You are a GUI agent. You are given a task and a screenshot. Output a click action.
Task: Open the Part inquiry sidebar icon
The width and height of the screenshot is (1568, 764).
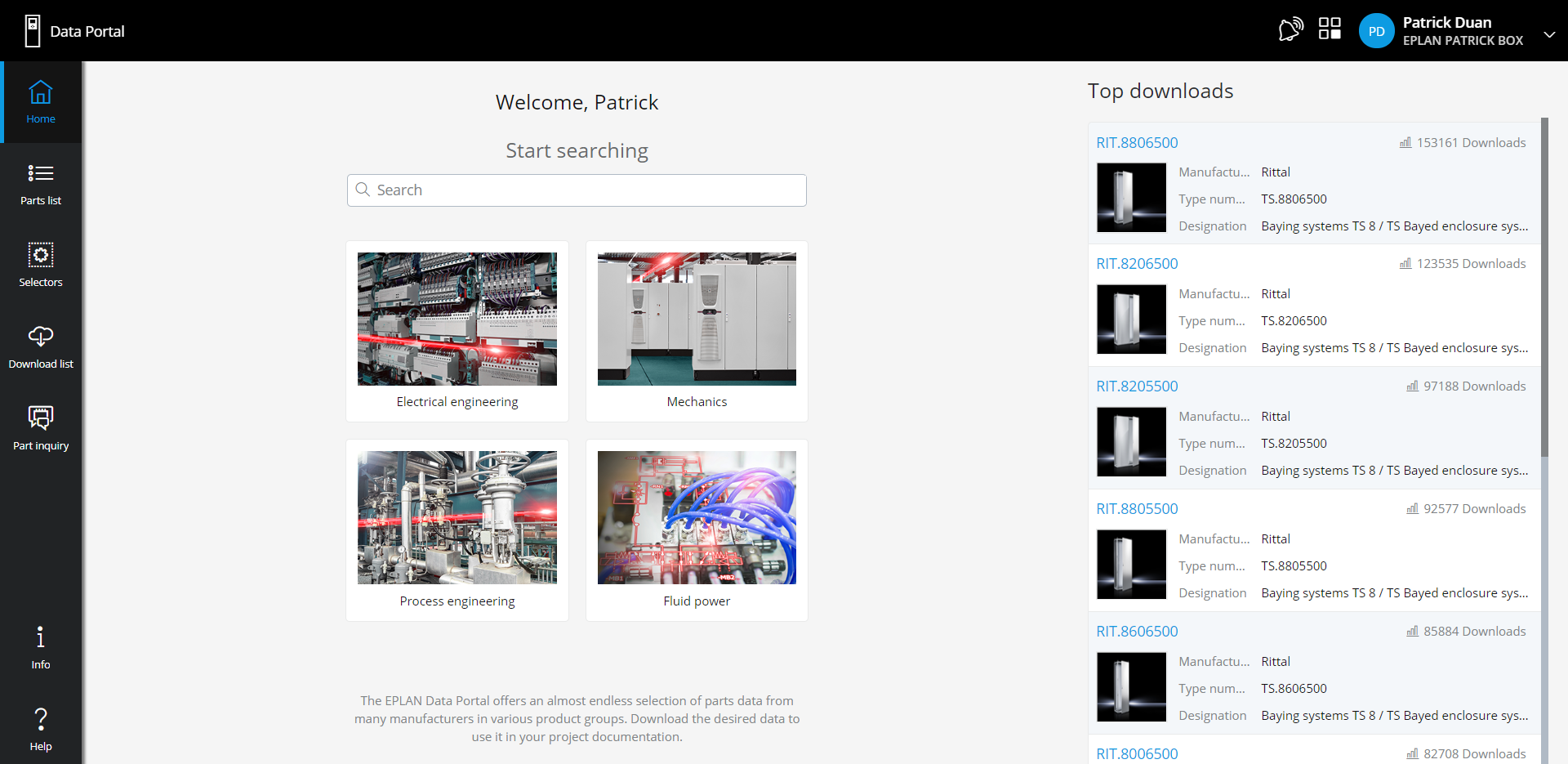coord(41,418)
